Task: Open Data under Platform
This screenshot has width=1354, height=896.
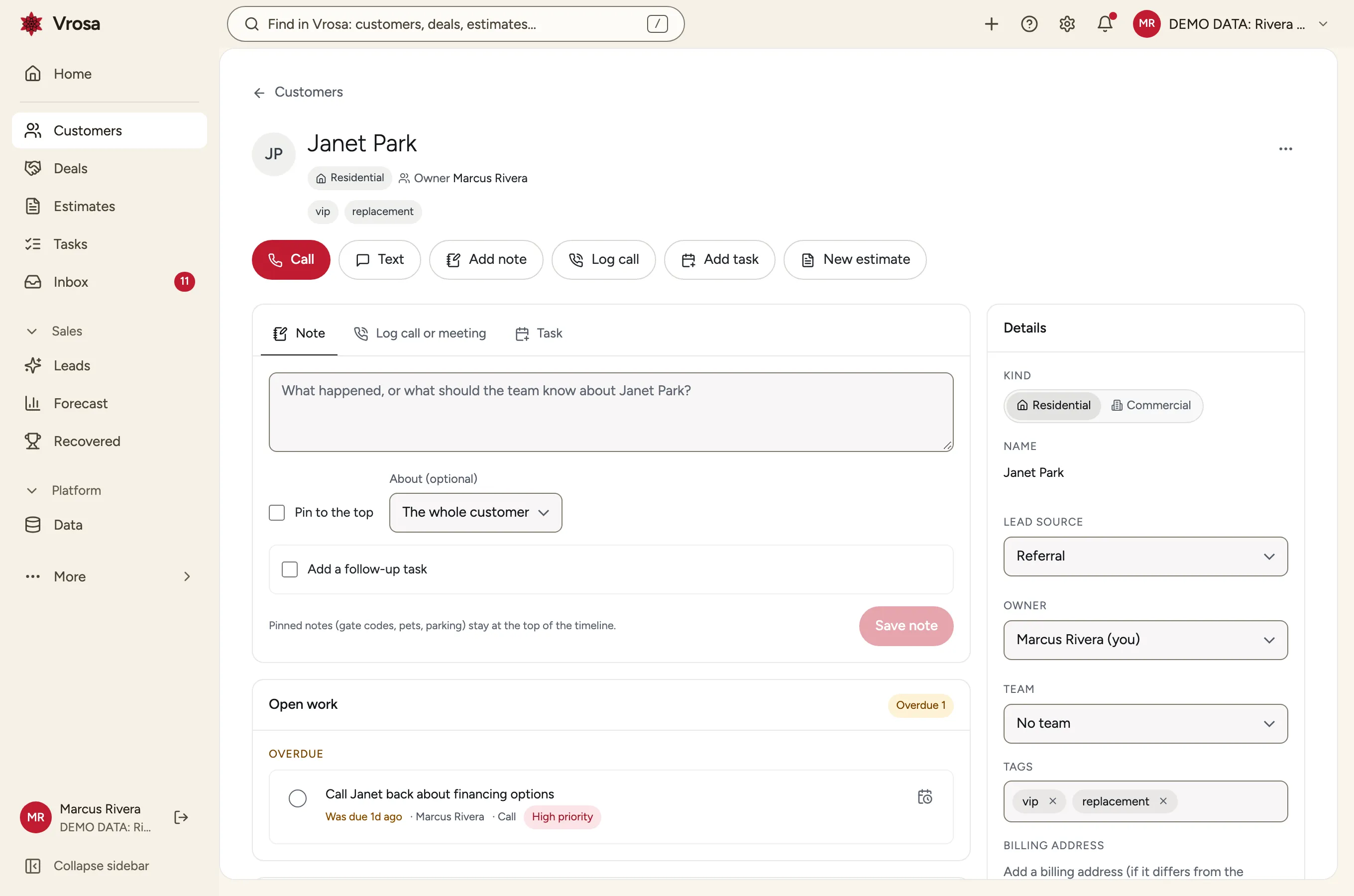Action: point(110,525)
